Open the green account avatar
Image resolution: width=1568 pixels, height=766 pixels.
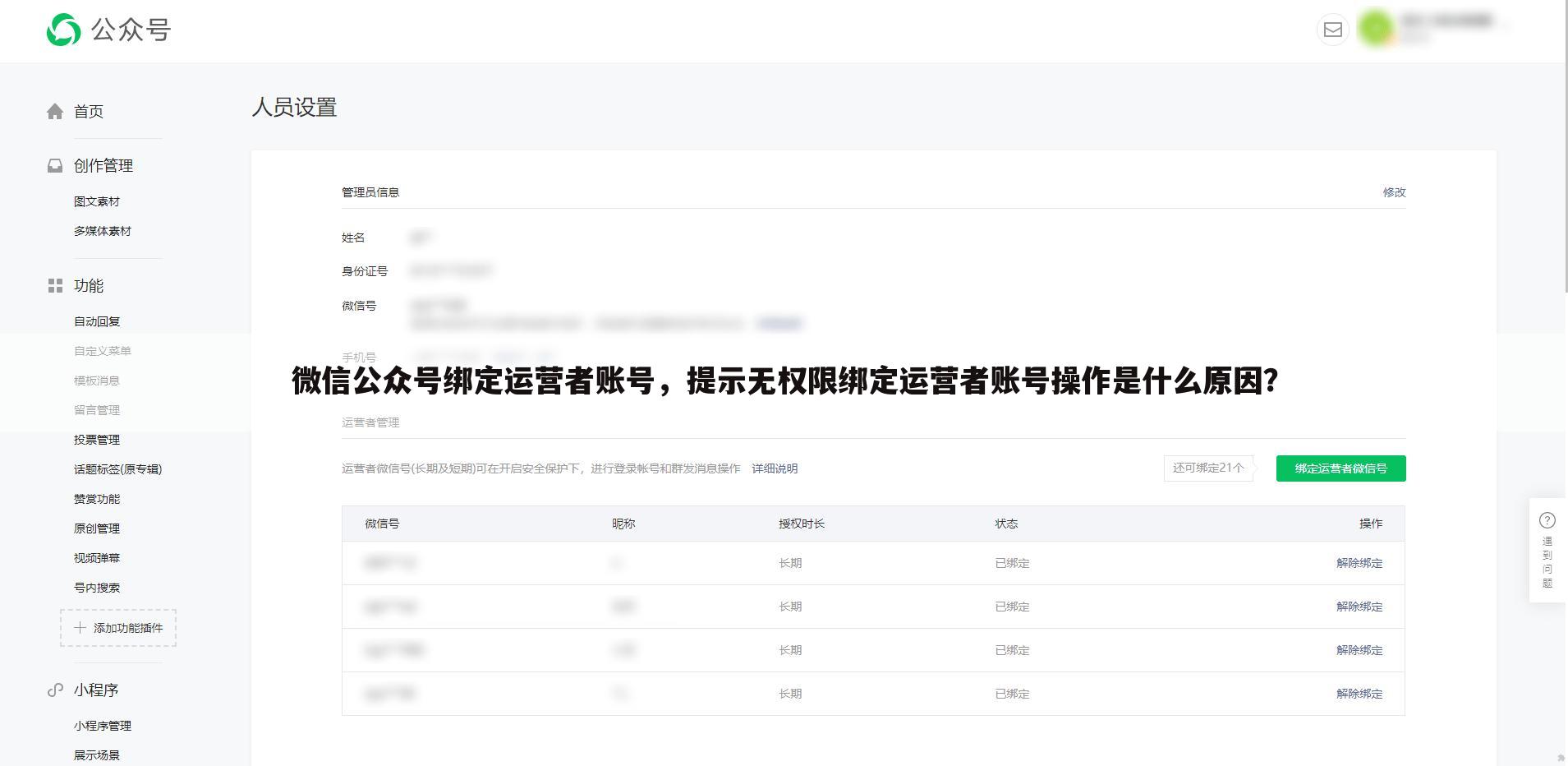coord(1376,29)
